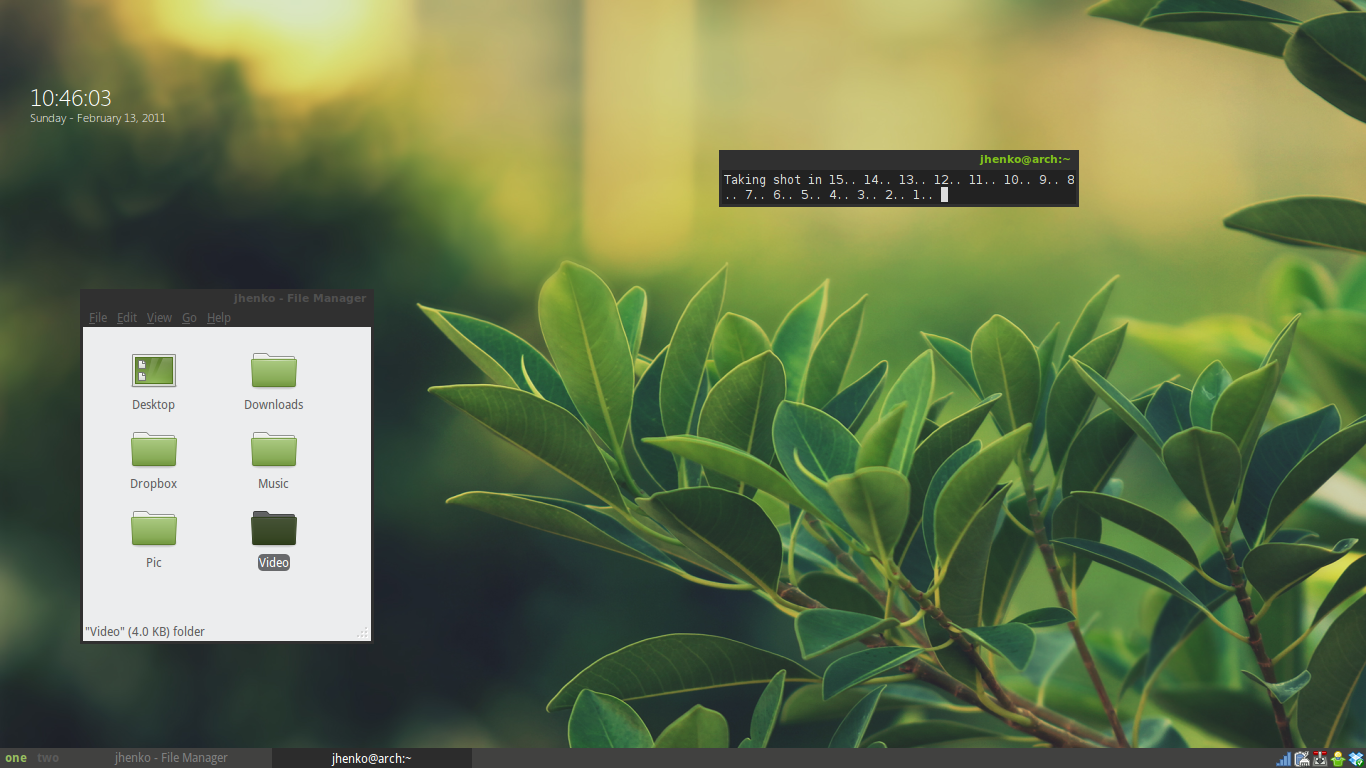The width and height of the screenshot is (1366, 768).
Task: Expand the View menu
Action: (159, 318)
